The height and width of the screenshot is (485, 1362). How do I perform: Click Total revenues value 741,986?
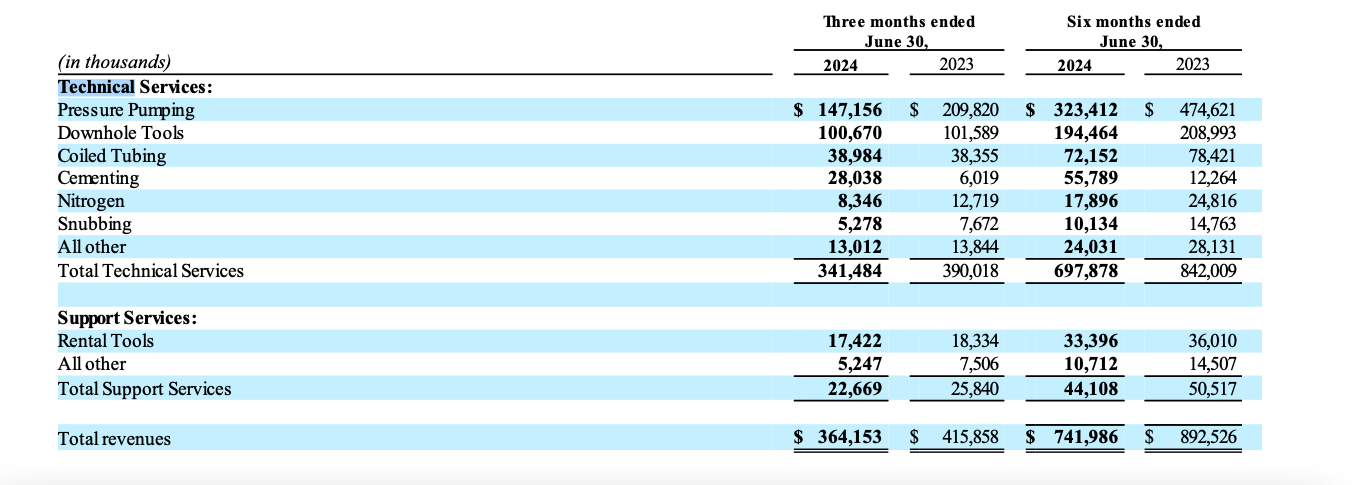(1085, 438)
